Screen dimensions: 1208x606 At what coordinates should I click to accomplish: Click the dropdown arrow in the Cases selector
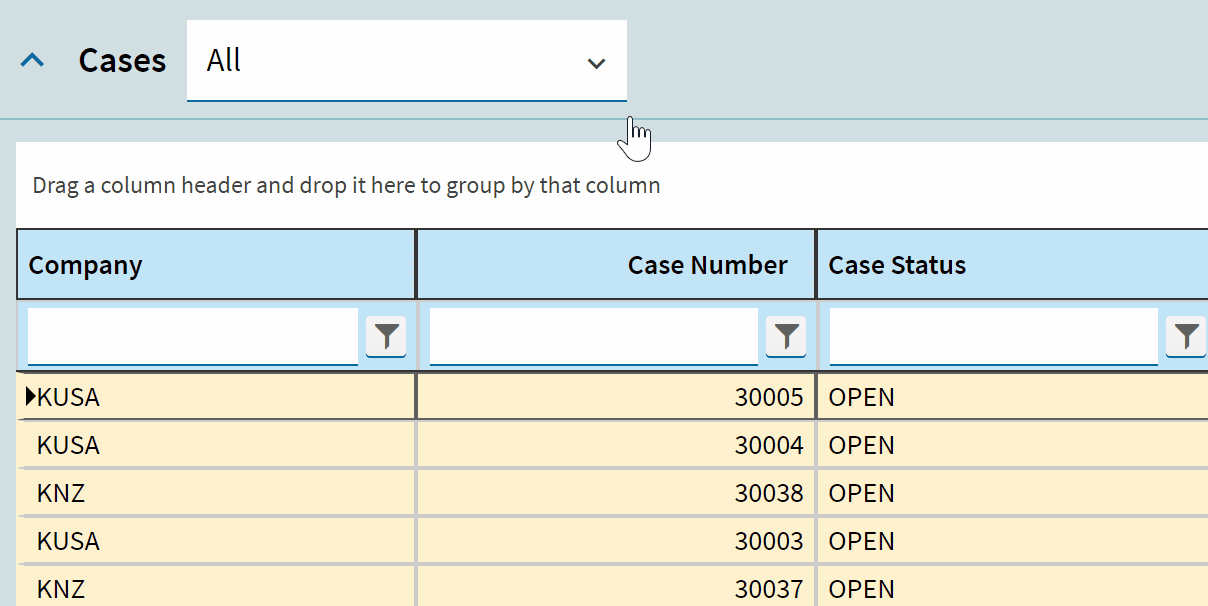coord(596,63)
